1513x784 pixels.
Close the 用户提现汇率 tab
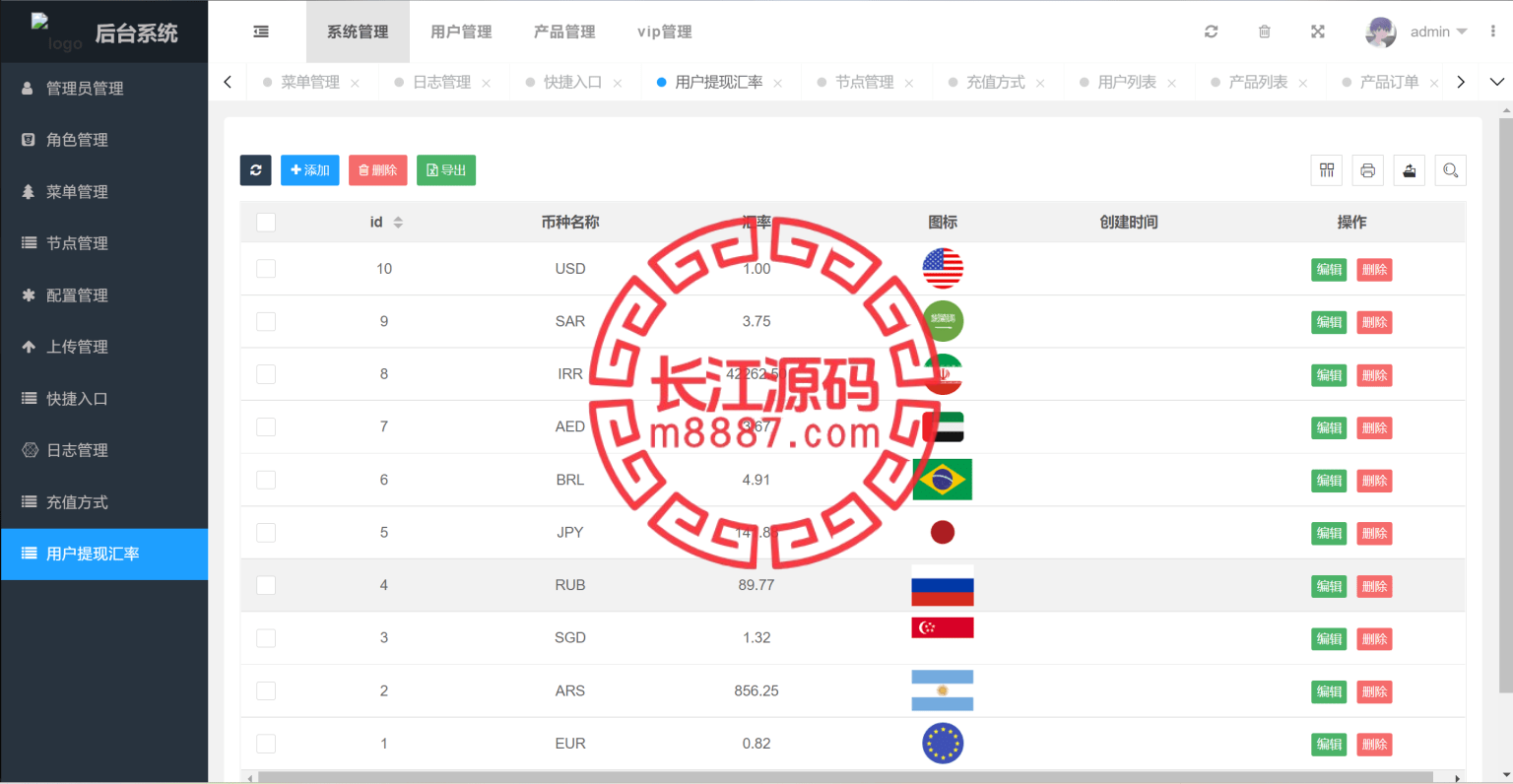(x=778, y=84)
